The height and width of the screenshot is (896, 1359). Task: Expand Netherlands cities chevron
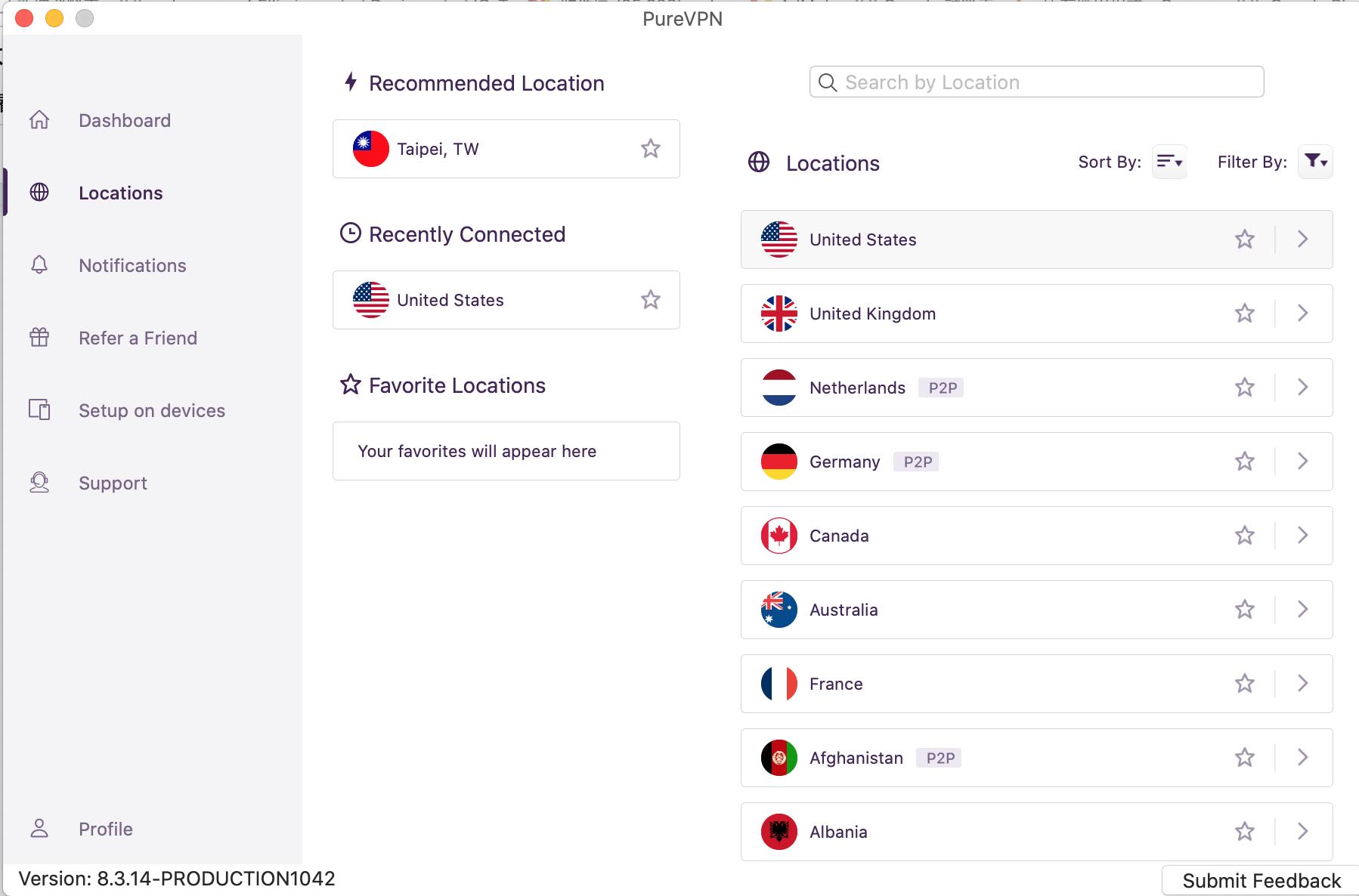click(1303, 387)
